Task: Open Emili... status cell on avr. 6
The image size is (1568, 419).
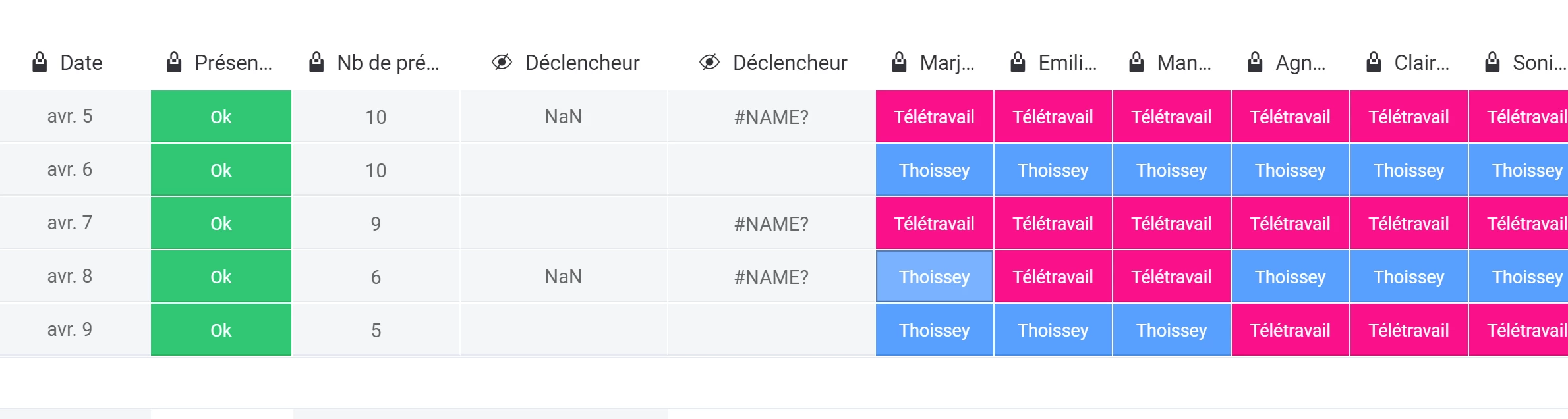Action: tap(1053, 170)
